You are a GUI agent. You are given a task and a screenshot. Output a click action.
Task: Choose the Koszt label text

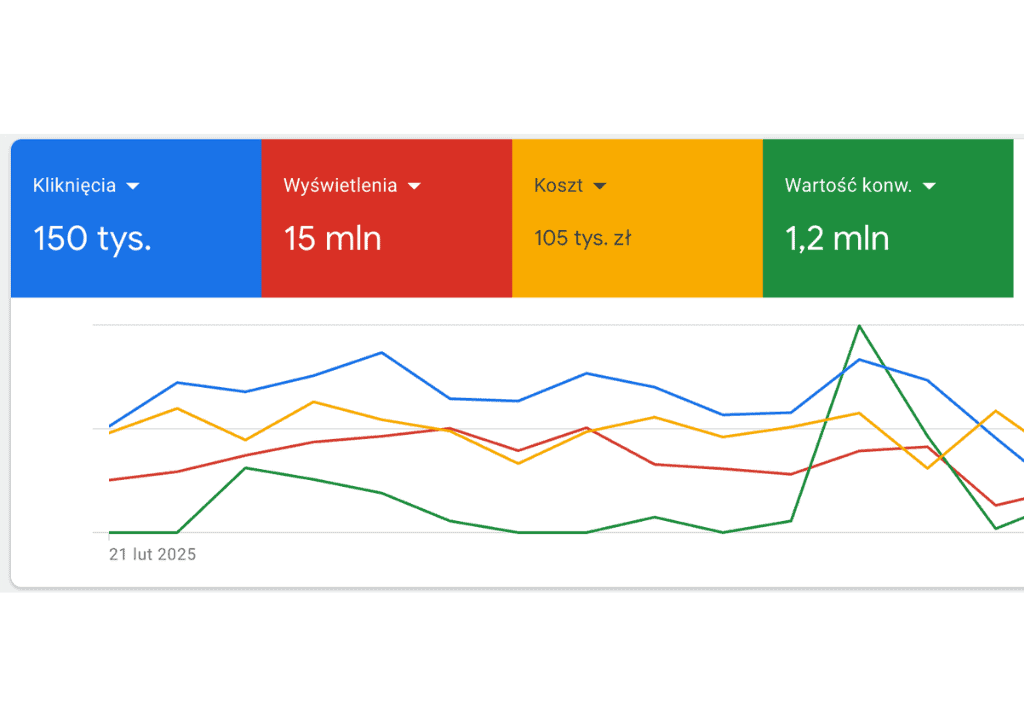click(x=558, y=186)
